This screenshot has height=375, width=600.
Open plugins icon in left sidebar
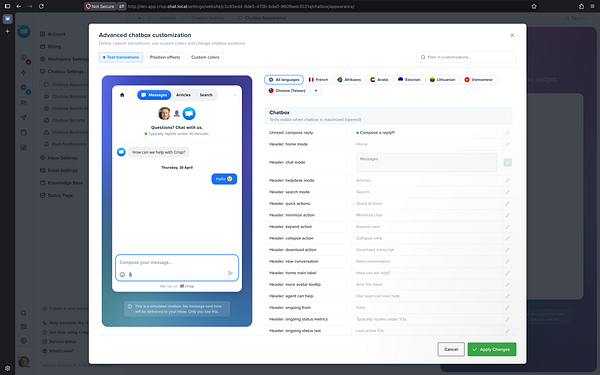click(x=24, y=327)
